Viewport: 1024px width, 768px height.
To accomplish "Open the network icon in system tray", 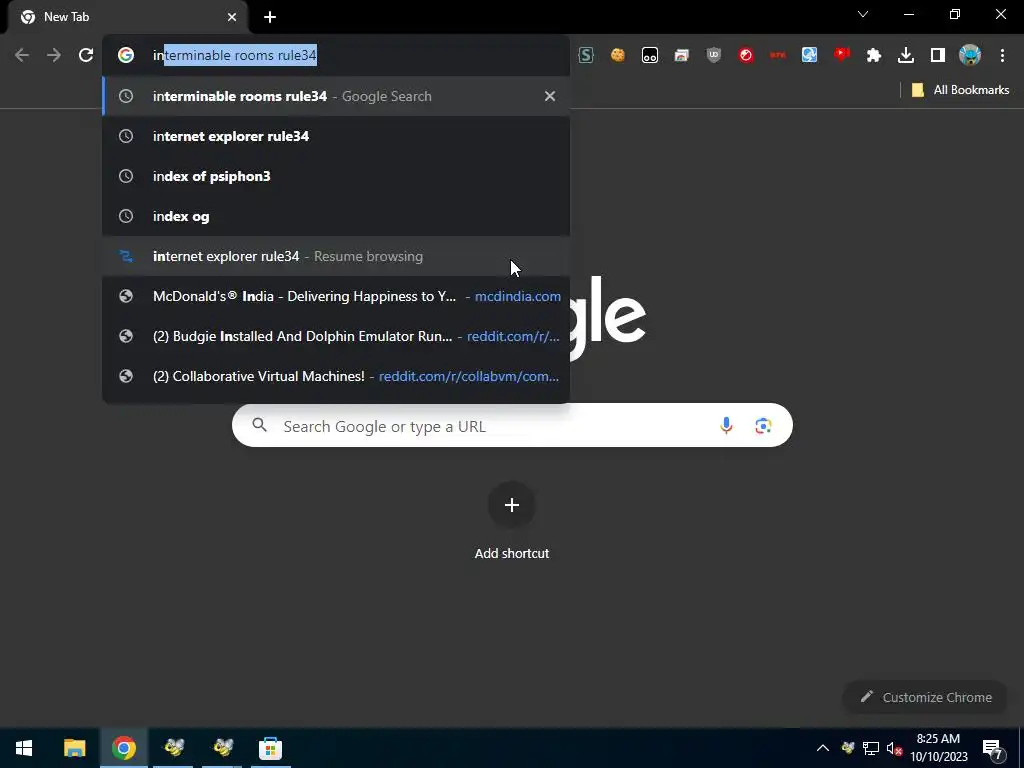I will pos(871,748).
